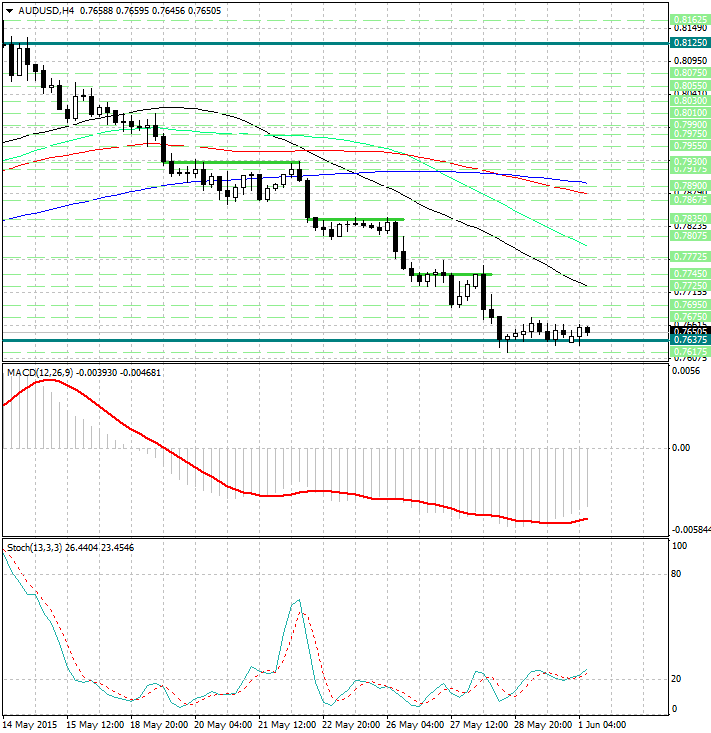Select the Stoch(13,3,3) indicator label

pyautogui.click(x=35, y=547)
